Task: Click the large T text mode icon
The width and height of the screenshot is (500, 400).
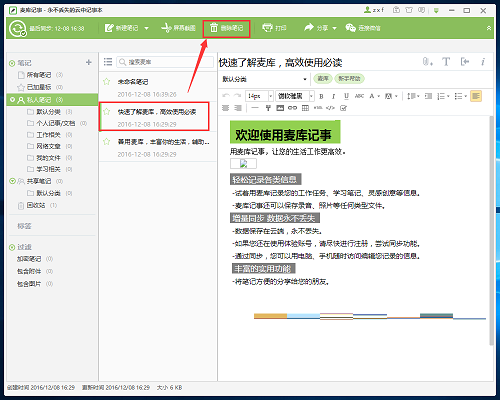Action: pos(446,62)
